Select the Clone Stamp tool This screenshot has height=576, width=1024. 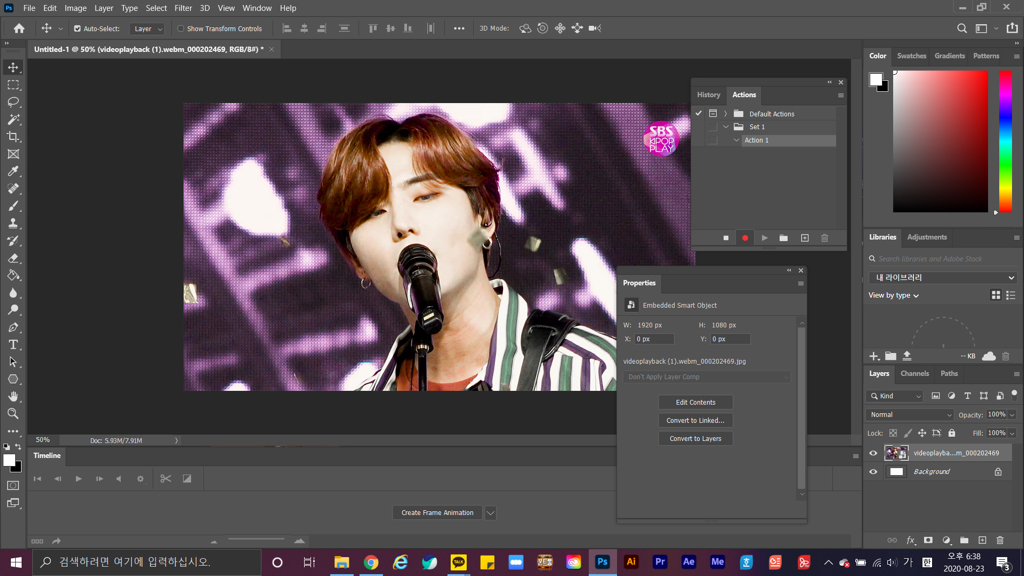(13, 223)
